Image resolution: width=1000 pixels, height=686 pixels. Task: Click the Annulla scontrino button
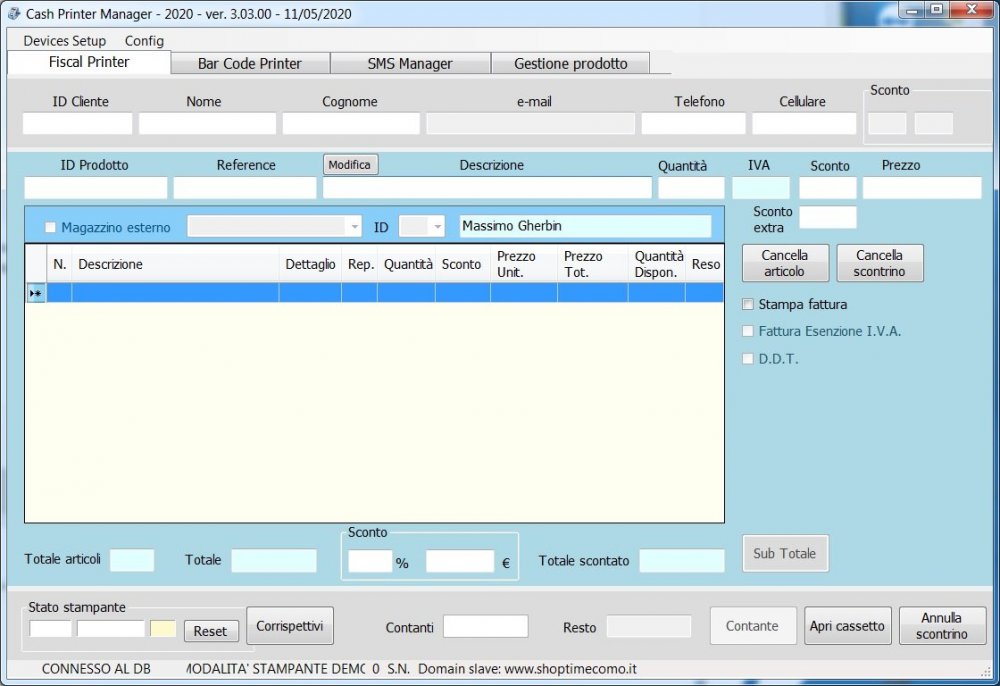[x=942, y=626]
